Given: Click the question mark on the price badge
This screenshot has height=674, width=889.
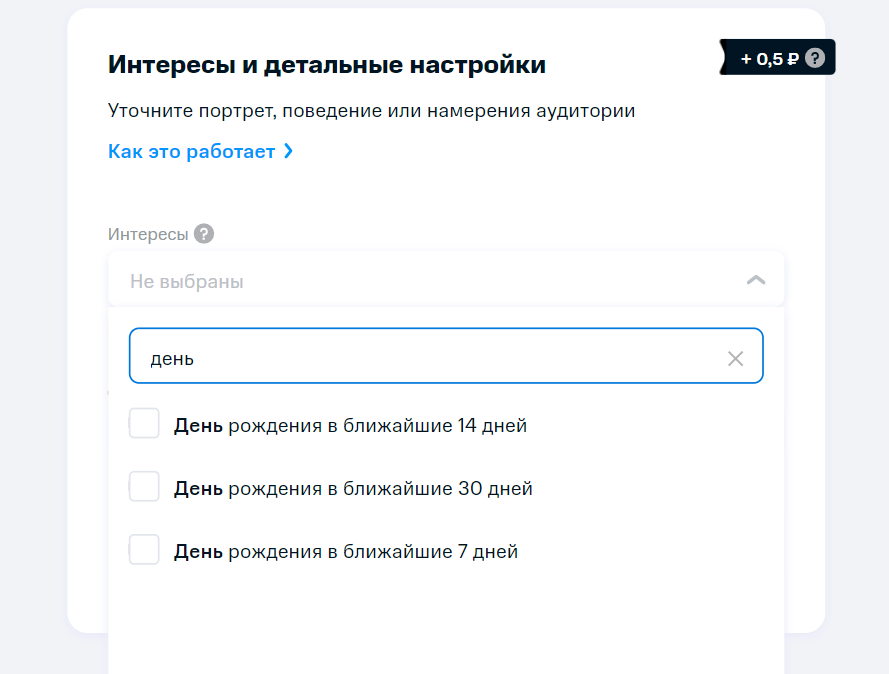Looking at the screenshot, I should tap(815, 58).
